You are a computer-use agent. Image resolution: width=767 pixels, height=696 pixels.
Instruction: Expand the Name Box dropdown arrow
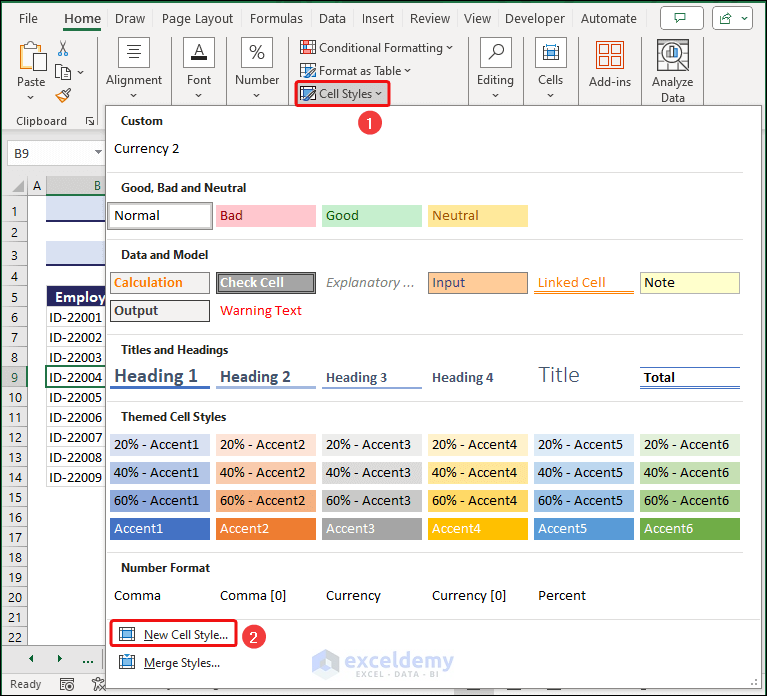click(x=98, y=152)
